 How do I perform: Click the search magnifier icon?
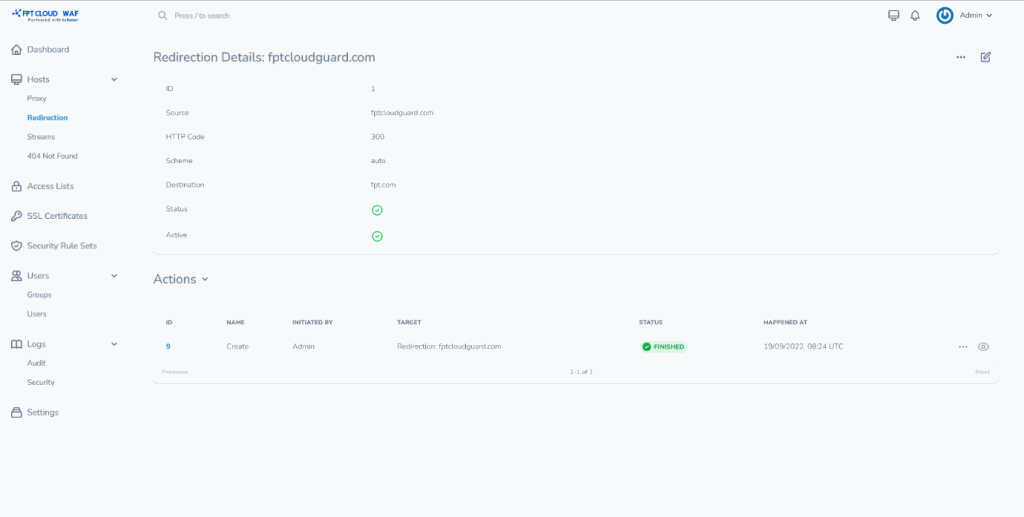coord(163,15)
